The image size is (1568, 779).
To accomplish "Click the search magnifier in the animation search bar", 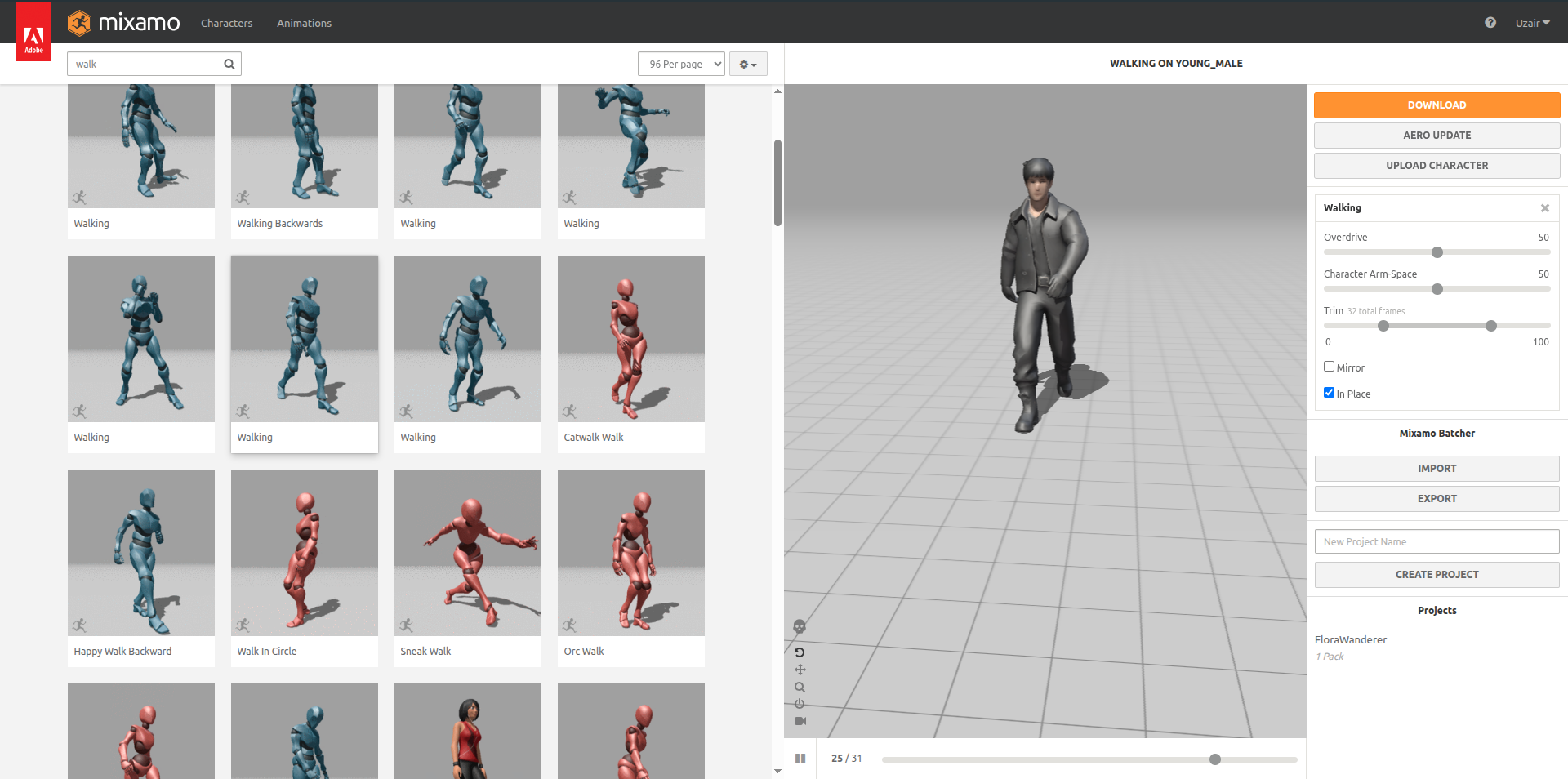I will click(229, 63).
